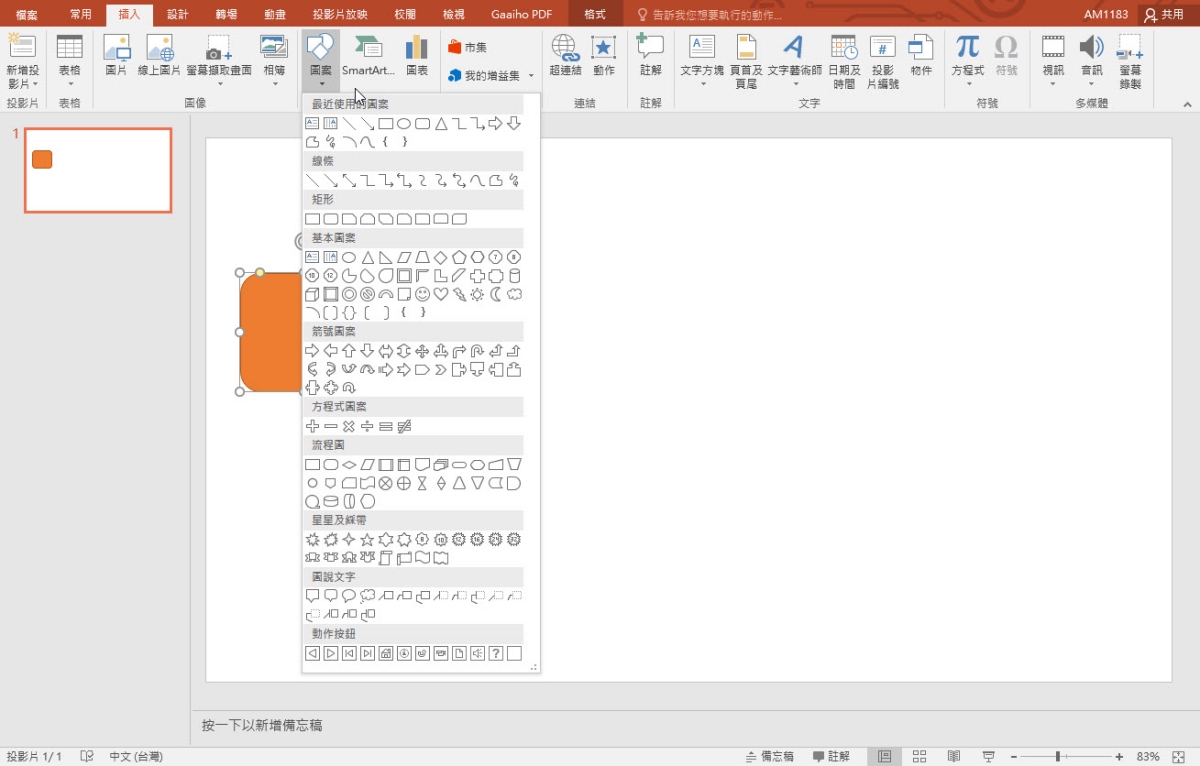Select the heart shape in basic shapes
Viewport: 1200px width, 766px height.
tap(441, 295)
